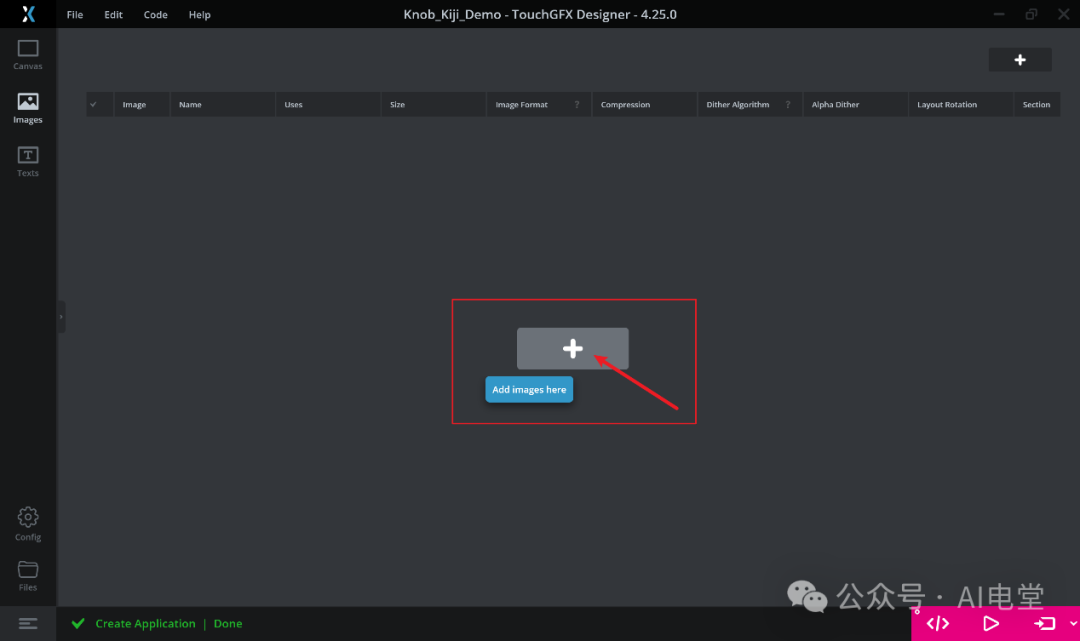Open the Code menu

(155, 14)
